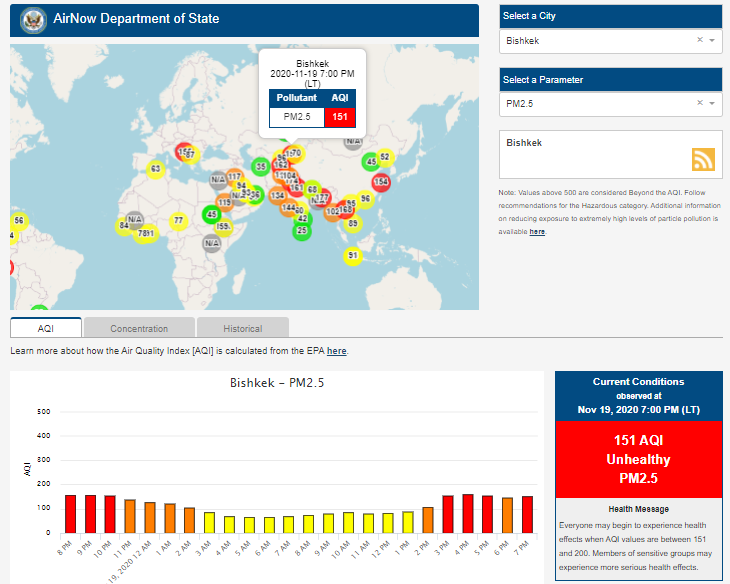Click the green 25 AQI map marker

302,231
